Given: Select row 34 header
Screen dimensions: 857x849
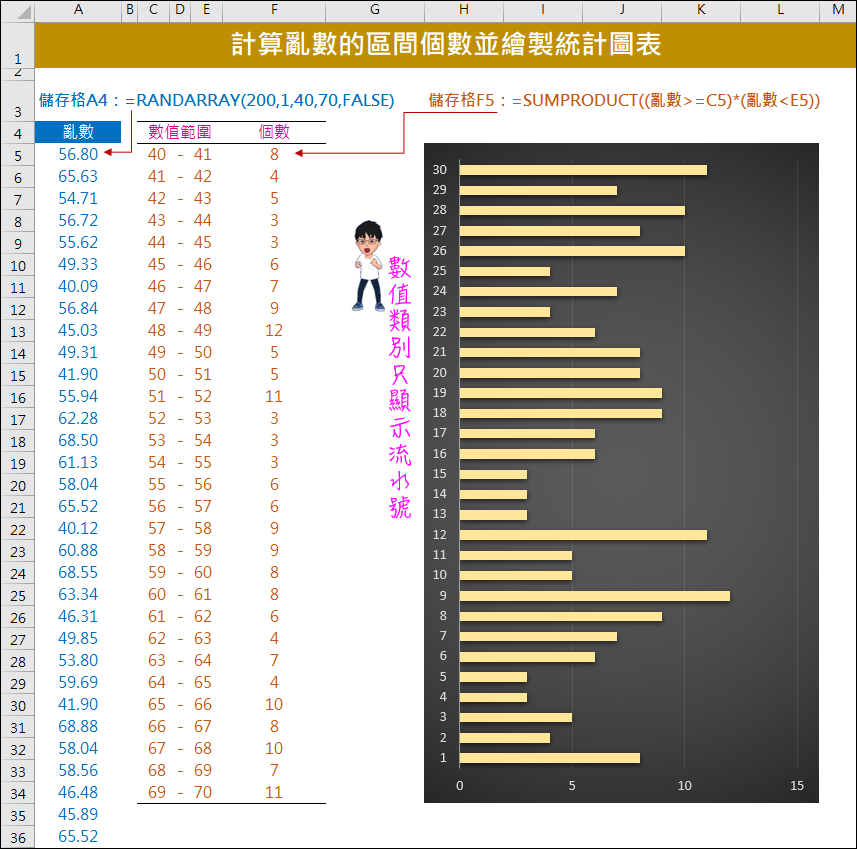Looking at the screenshot, I should pyautogui.click(x=17, y=794).
